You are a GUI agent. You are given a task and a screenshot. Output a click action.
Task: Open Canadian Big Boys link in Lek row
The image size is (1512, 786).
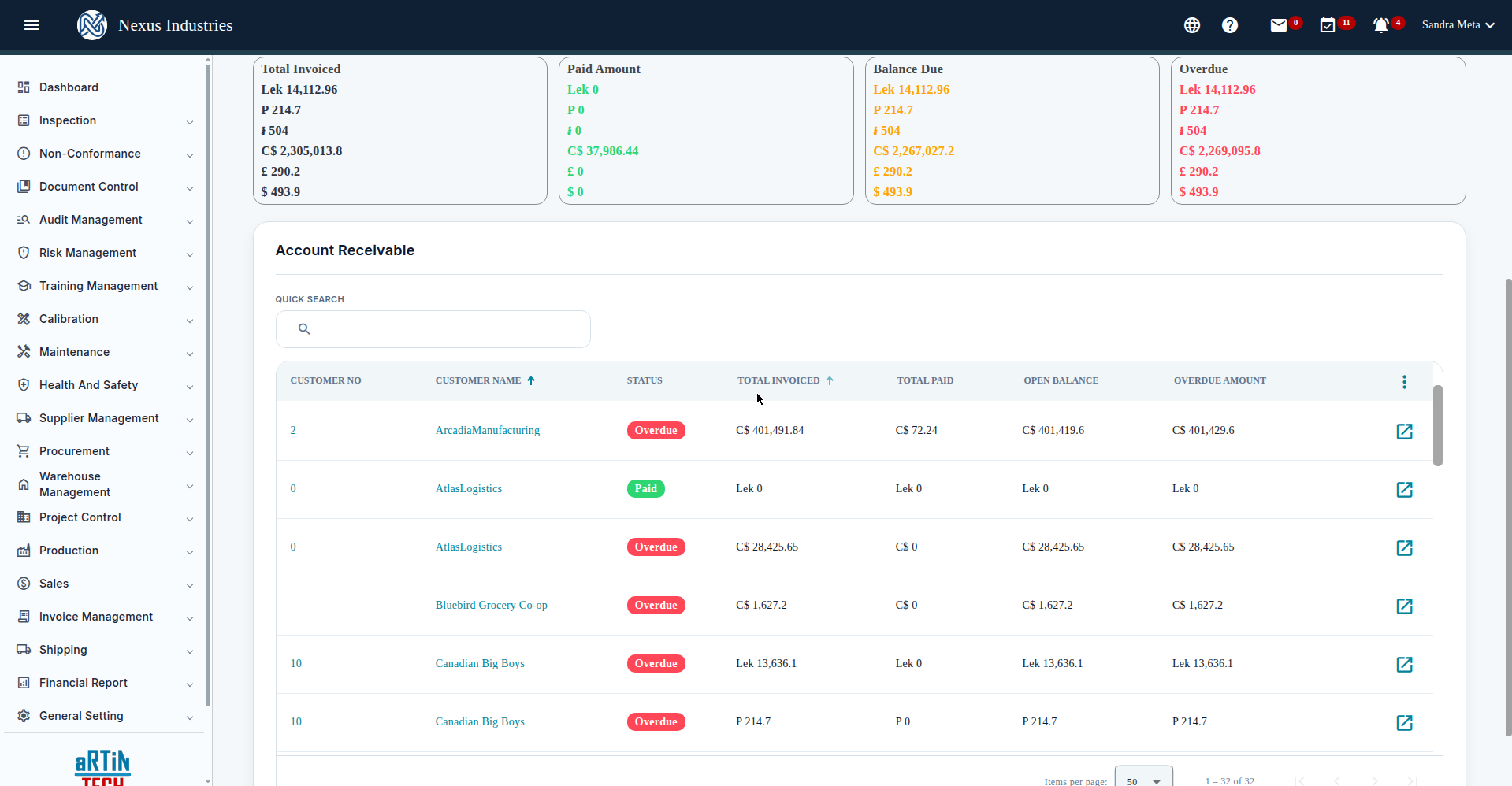click(480, 663)
